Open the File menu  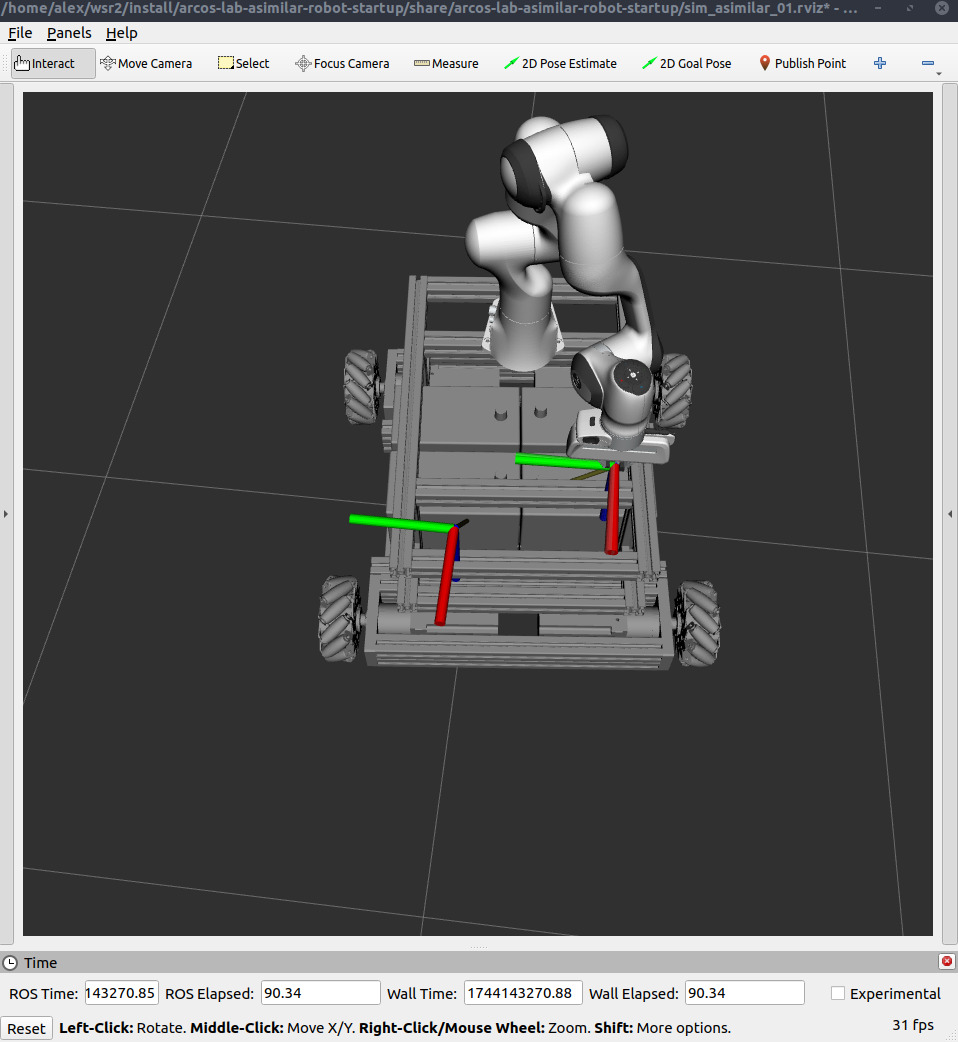(20, 33)
